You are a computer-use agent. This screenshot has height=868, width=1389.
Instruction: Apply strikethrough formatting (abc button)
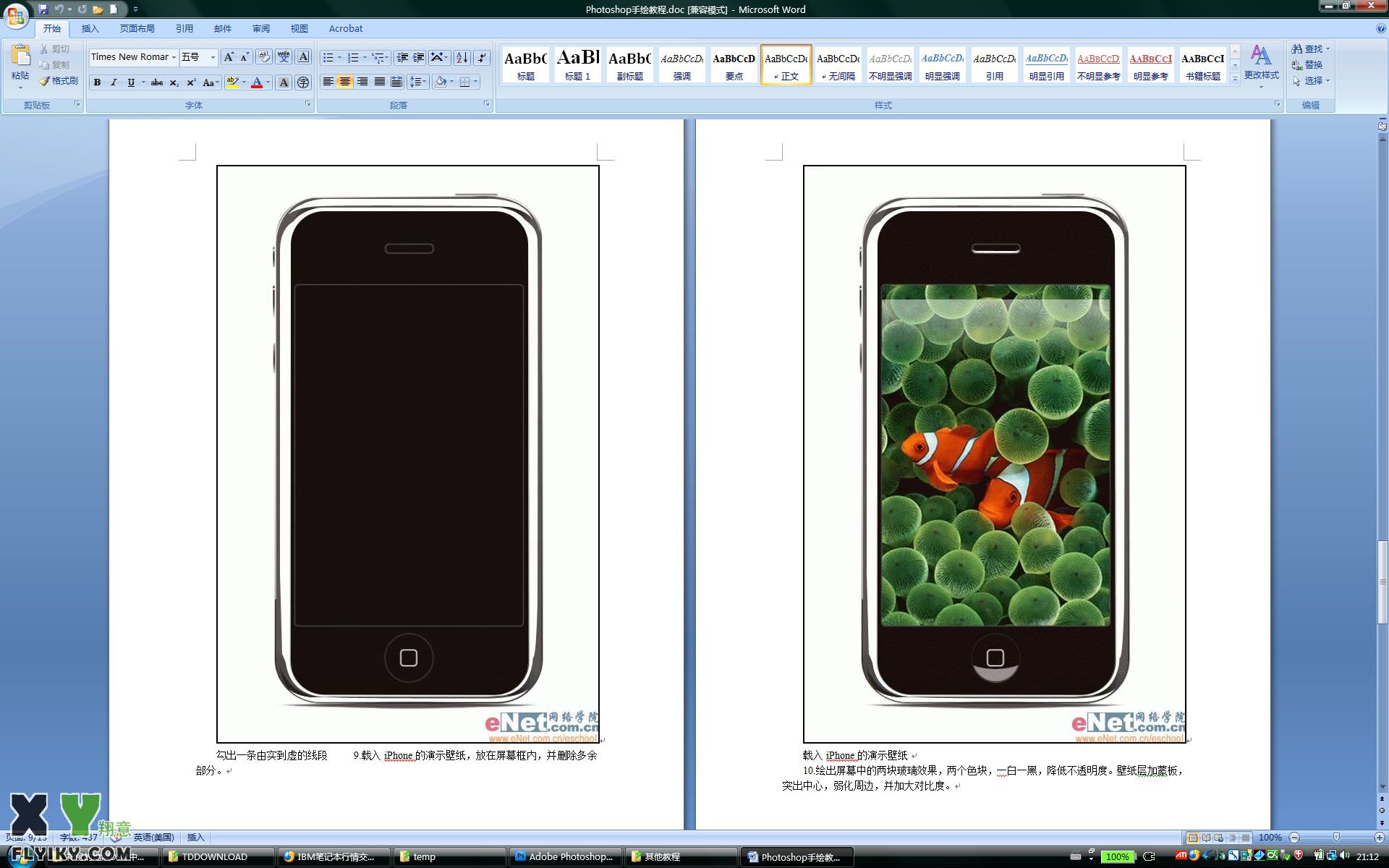click(156, 82)
